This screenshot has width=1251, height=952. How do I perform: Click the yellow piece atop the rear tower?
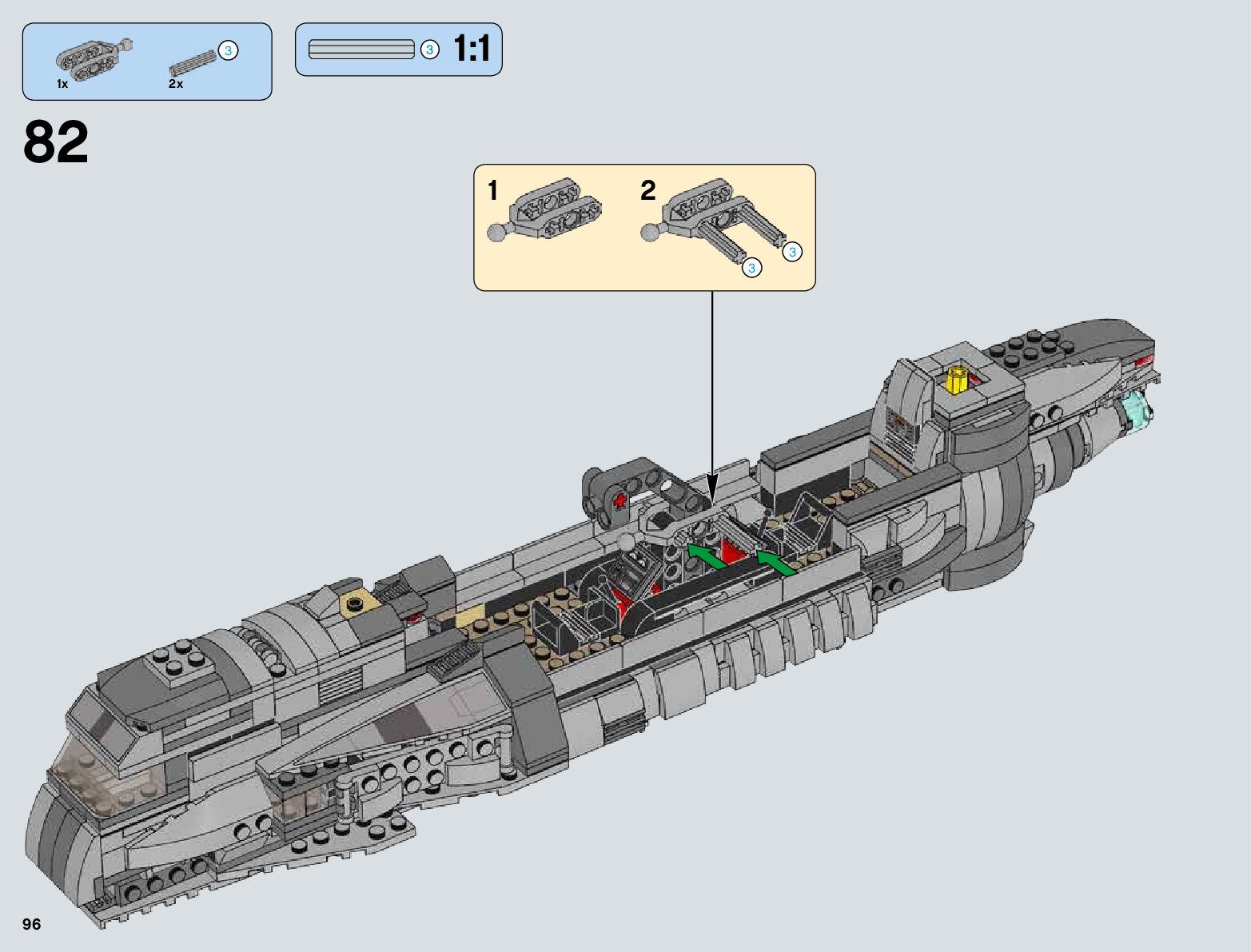click(x=958, y=379)
